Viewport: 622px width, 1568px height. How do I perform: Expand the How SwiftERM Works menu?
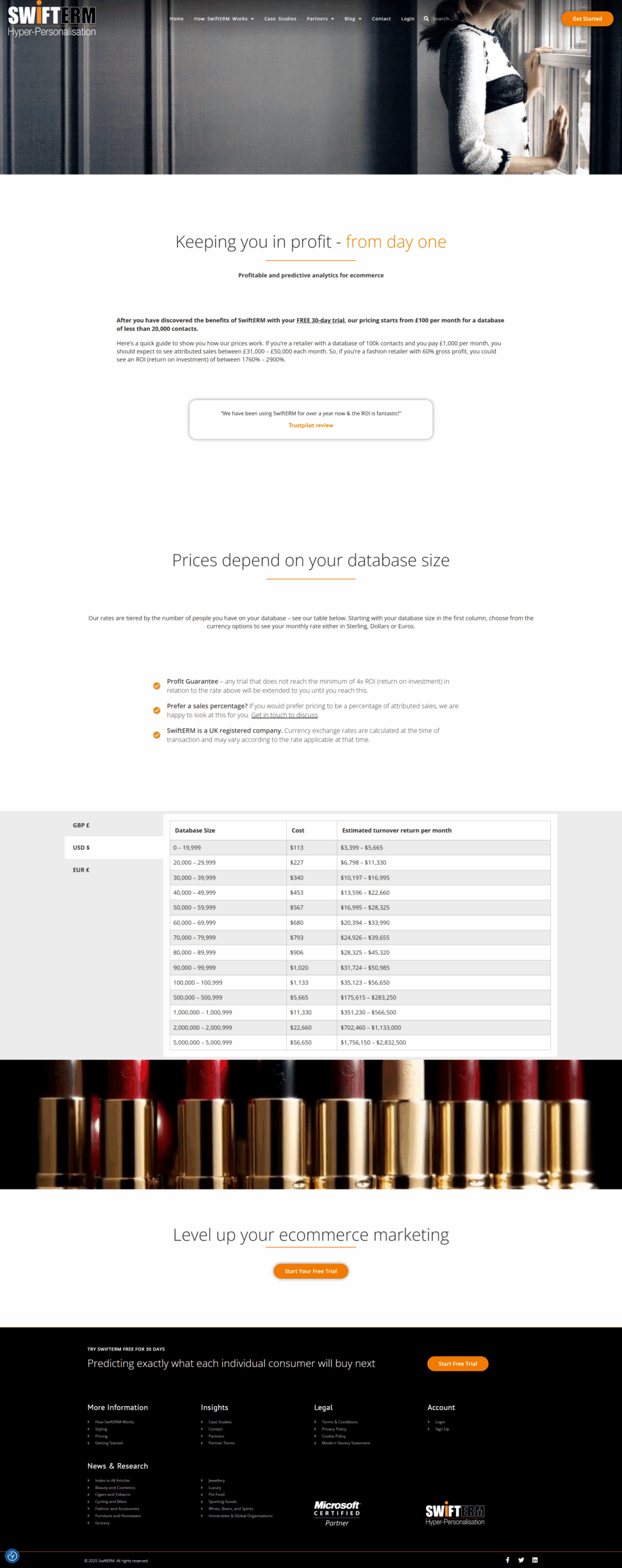224,19
